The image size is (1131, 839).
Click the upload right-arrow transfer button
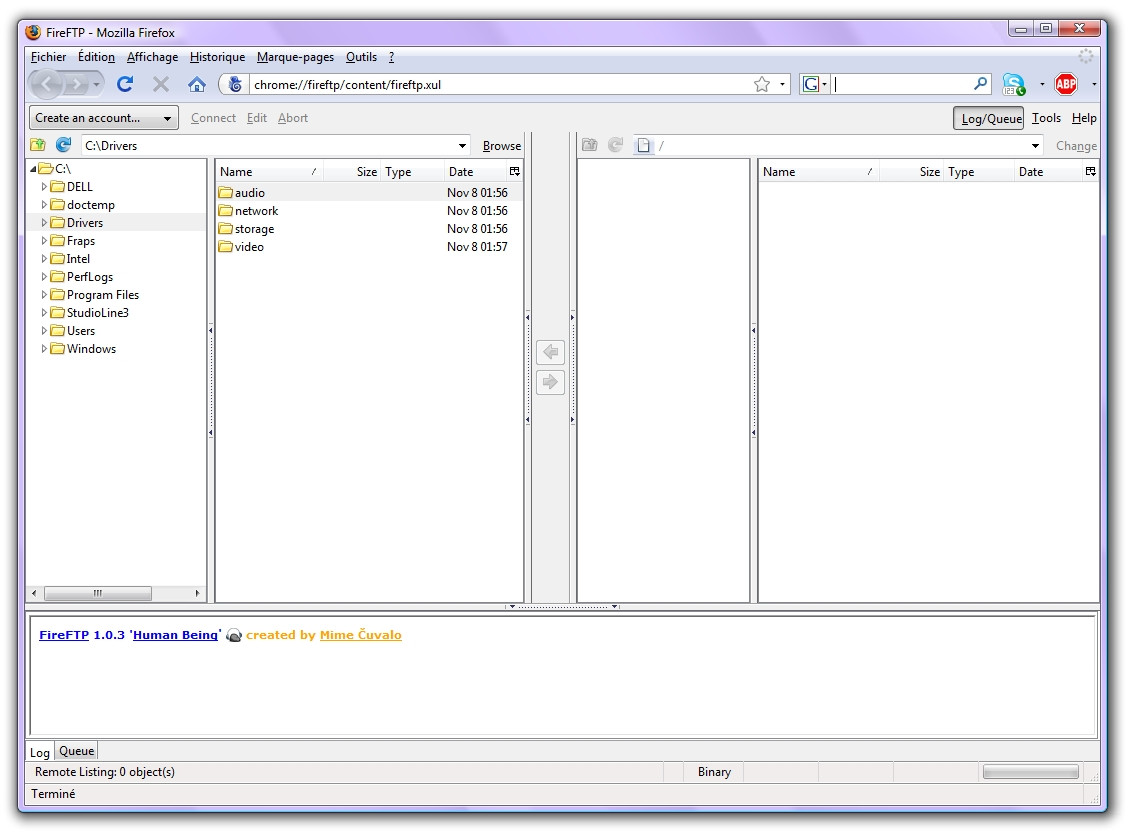(x=550, y=382)
